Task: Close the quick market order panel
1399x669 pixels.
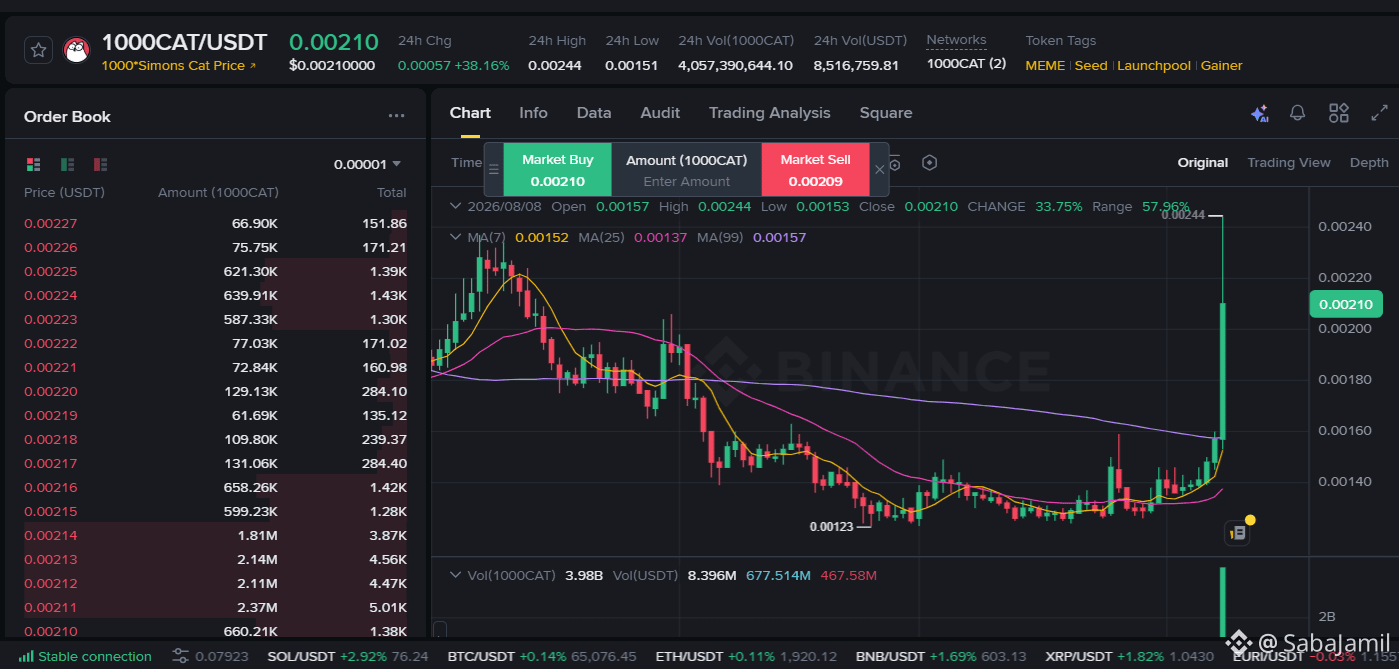Action: point(880,169)
